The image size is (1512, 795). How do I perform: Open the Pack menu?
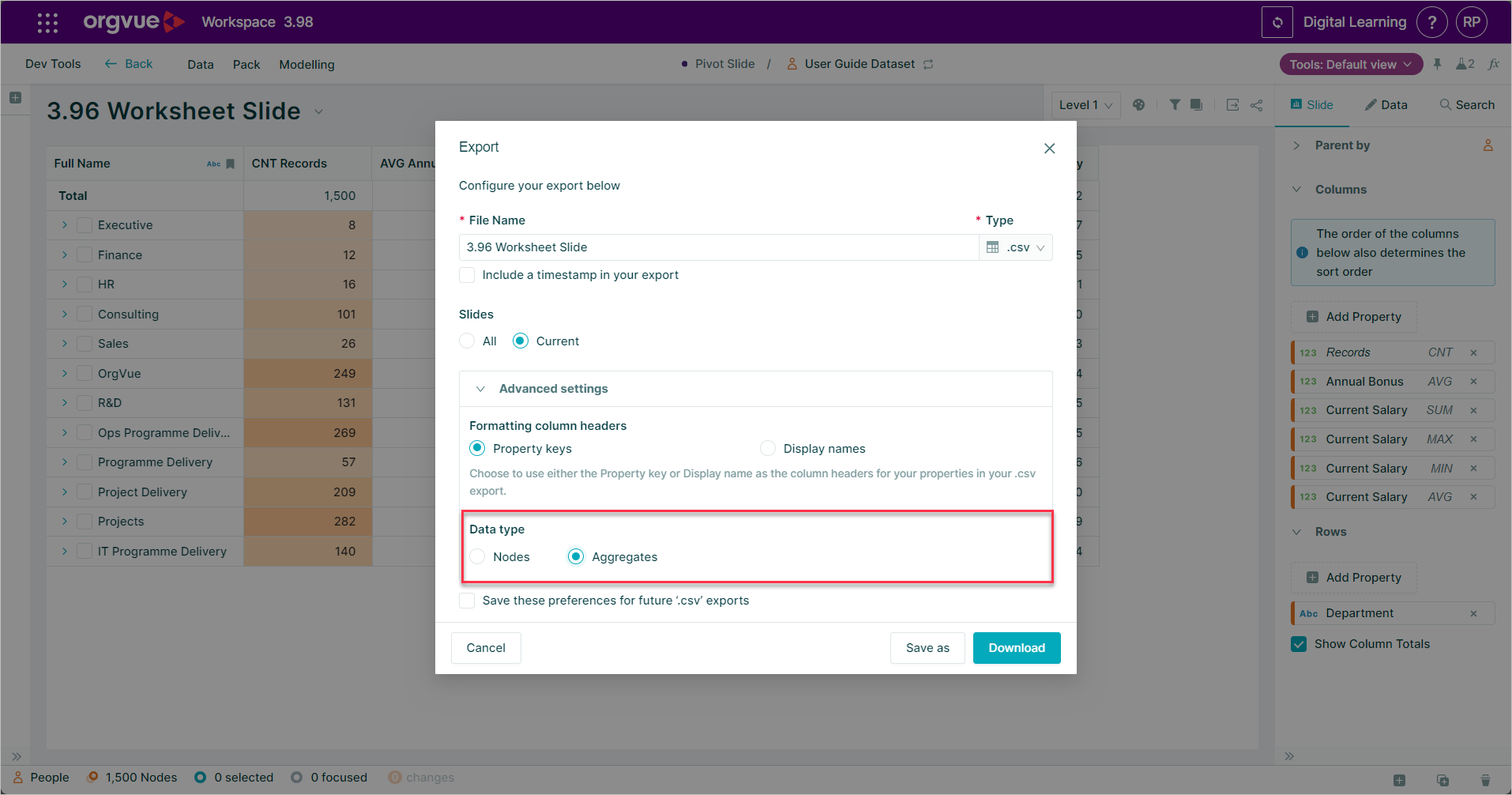[246, 65]
